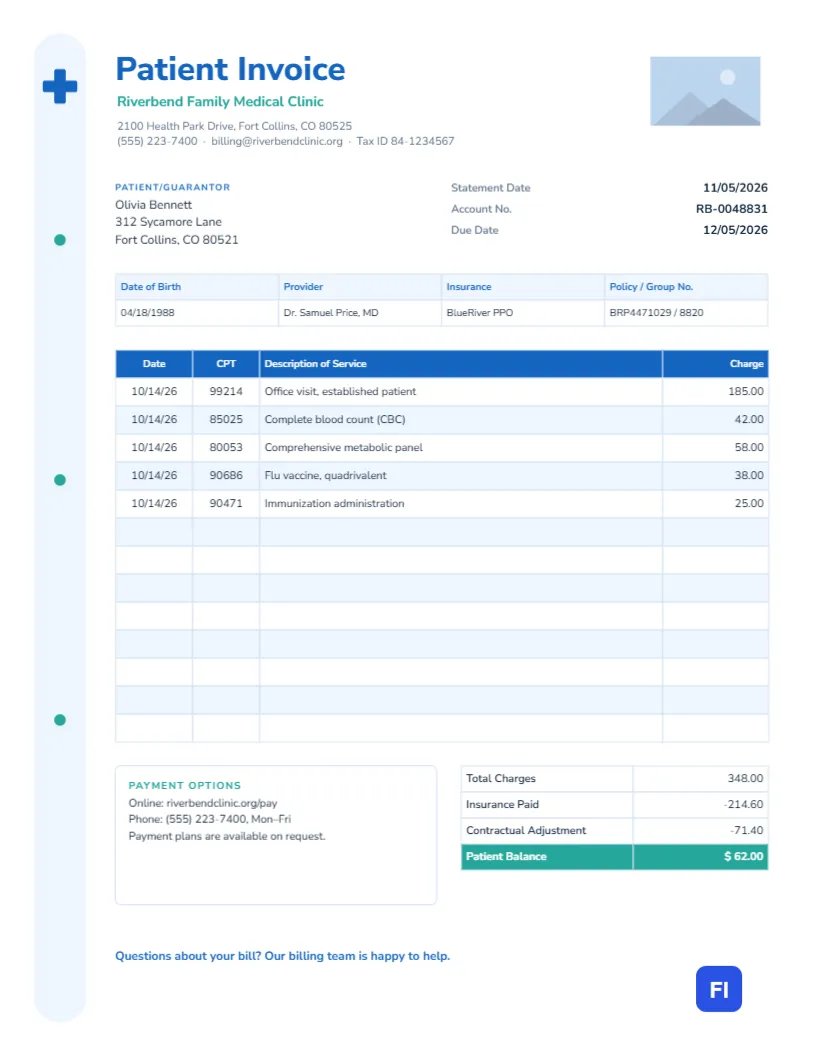
Task: Click the Phone: (555) 223-7400, Mon–Fri line
Action: [x=209, y=820]
